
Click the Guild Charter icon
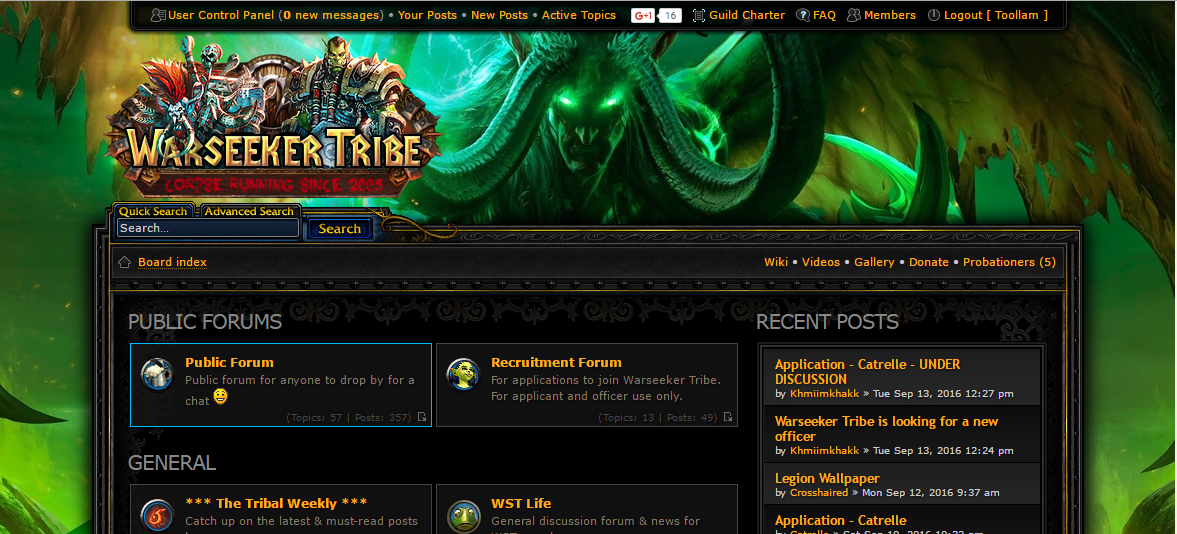[699, 15]
